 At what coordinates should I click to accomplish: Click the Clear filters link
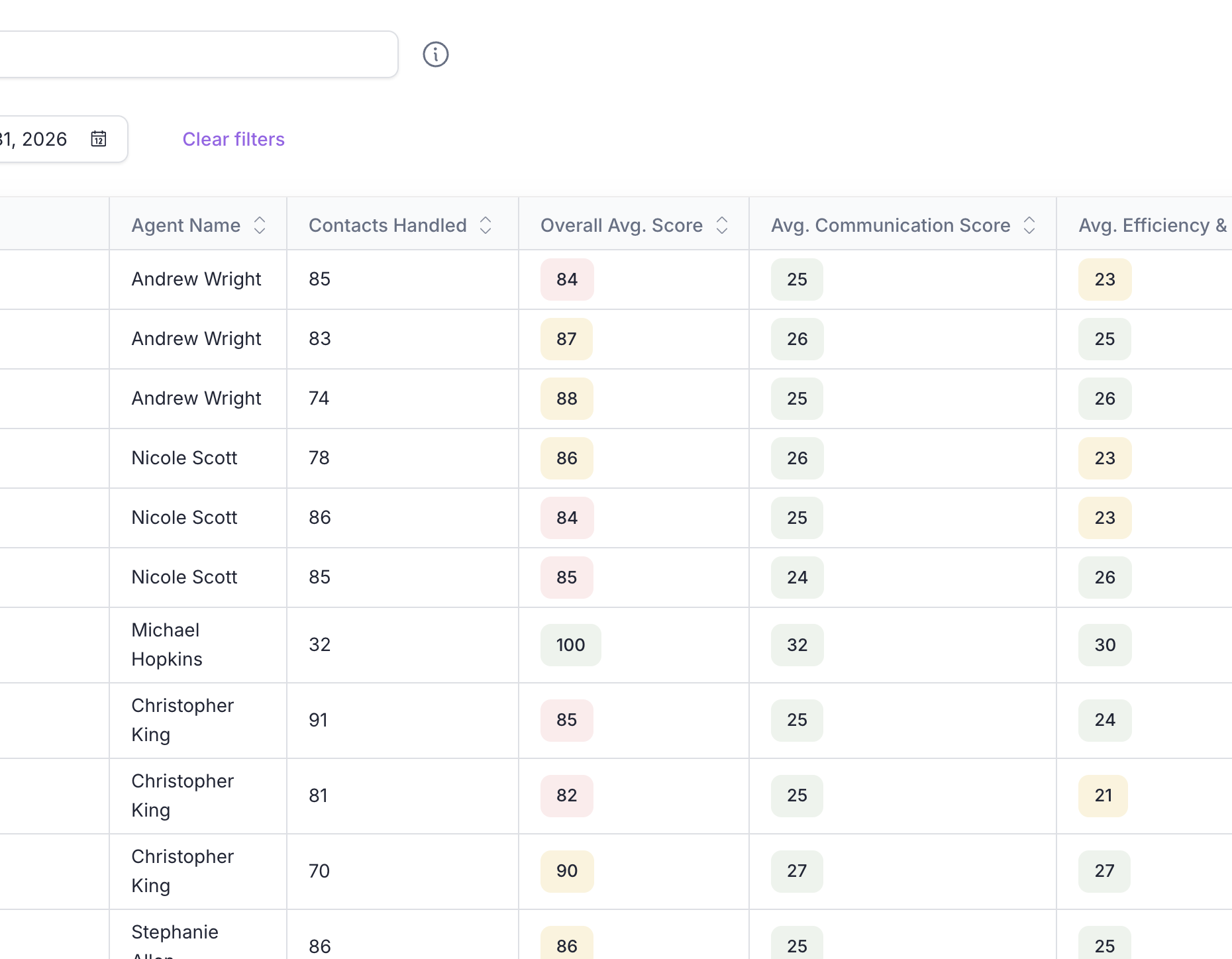pyautogui.click(x=233, y=139)
